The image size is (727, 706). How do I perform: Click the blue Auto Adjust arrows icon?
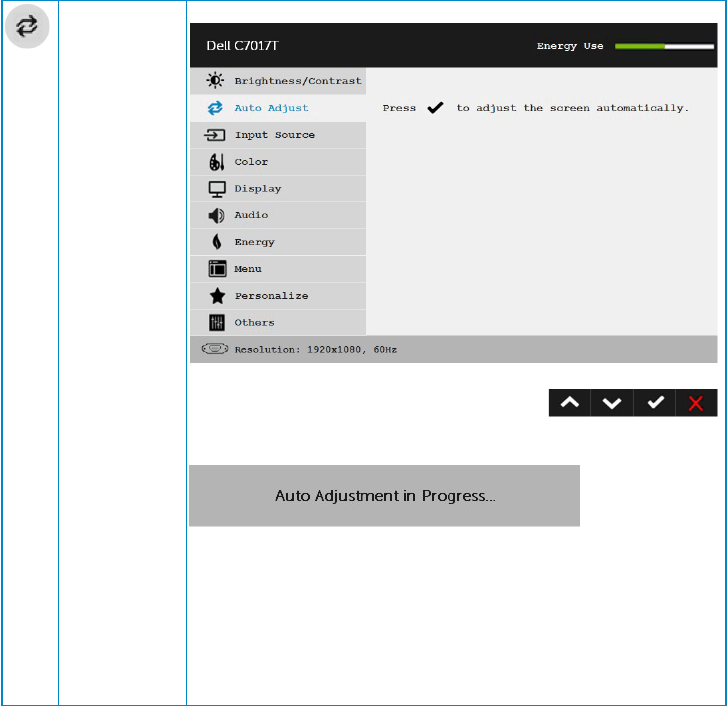215,108
